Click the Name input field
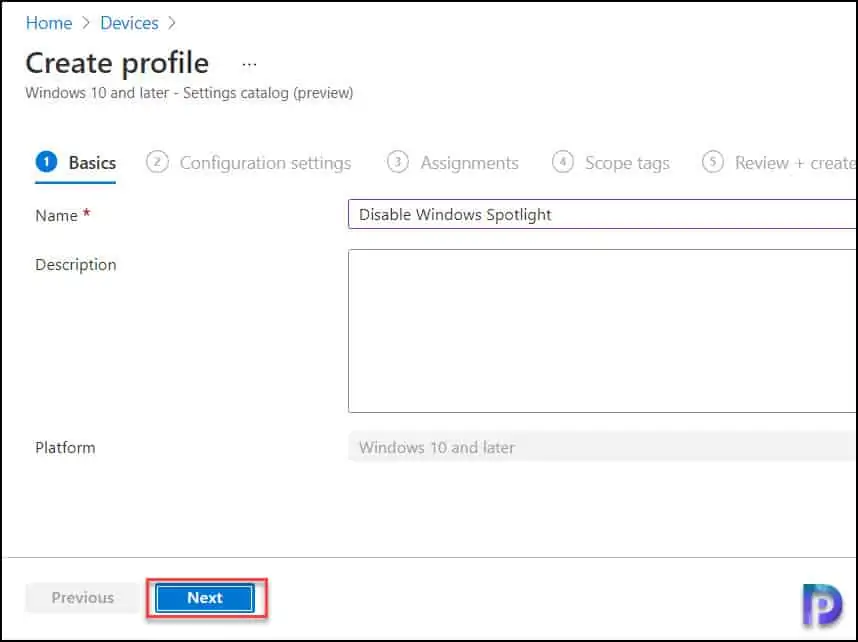This screenshot has height=642, width=858. pyautogui.click(x=602, y=214)
